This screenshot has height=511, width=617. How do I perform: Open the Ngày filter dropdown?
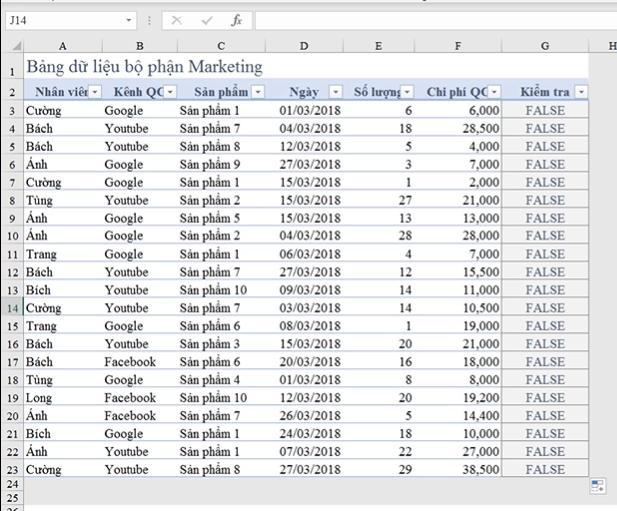click(x=335, y=92)
